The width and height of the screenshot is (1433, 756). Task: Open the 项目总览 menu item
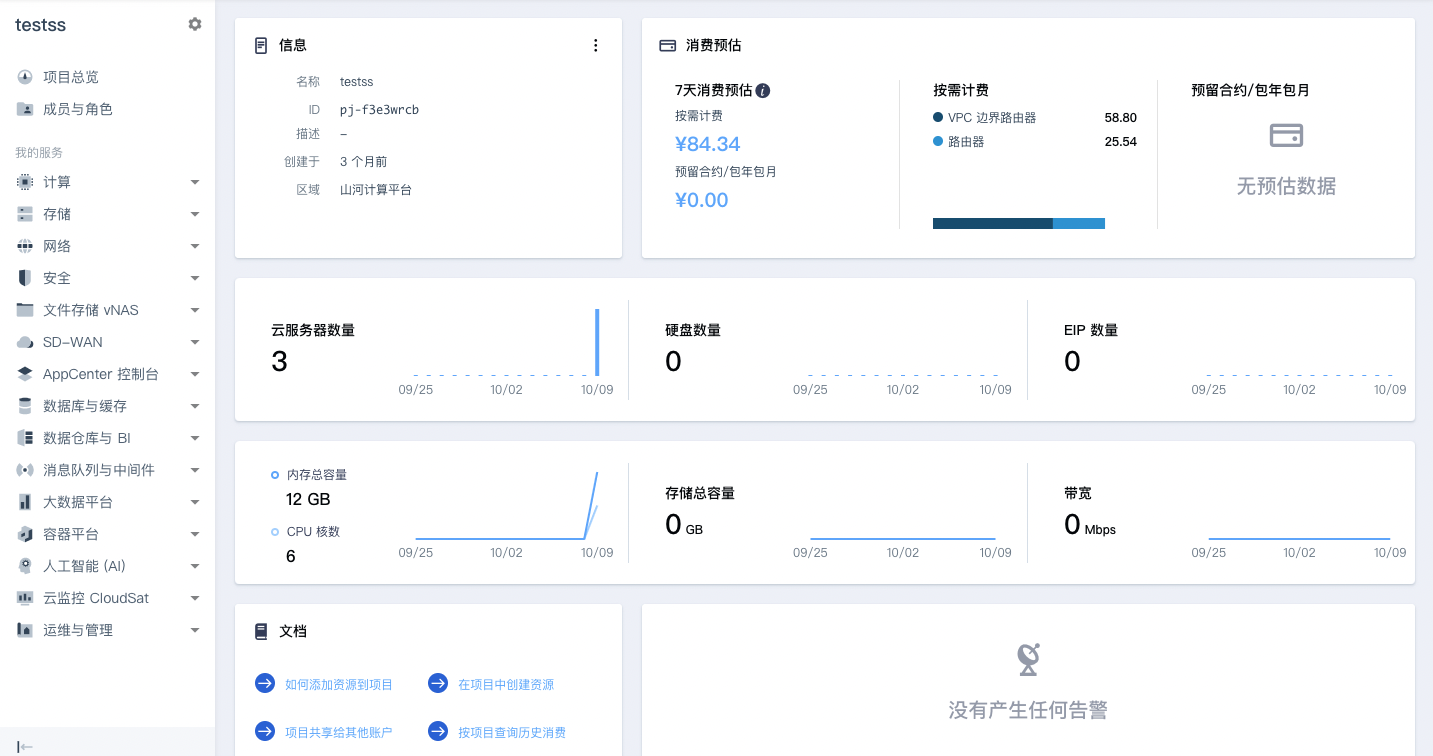[x=107, y=77]
